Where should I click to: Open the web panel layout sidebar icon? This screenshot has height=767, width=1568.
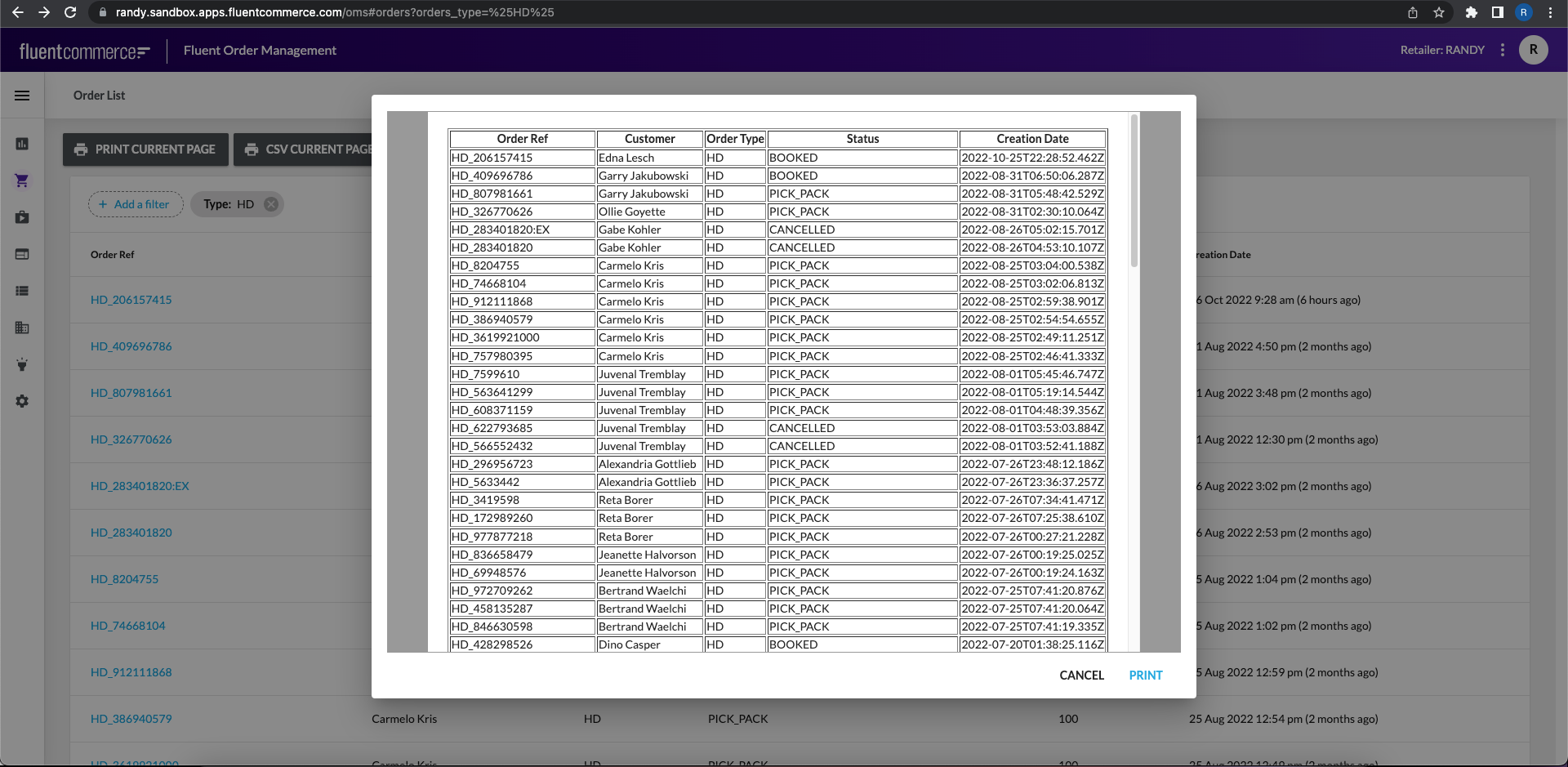coord(22,254)
